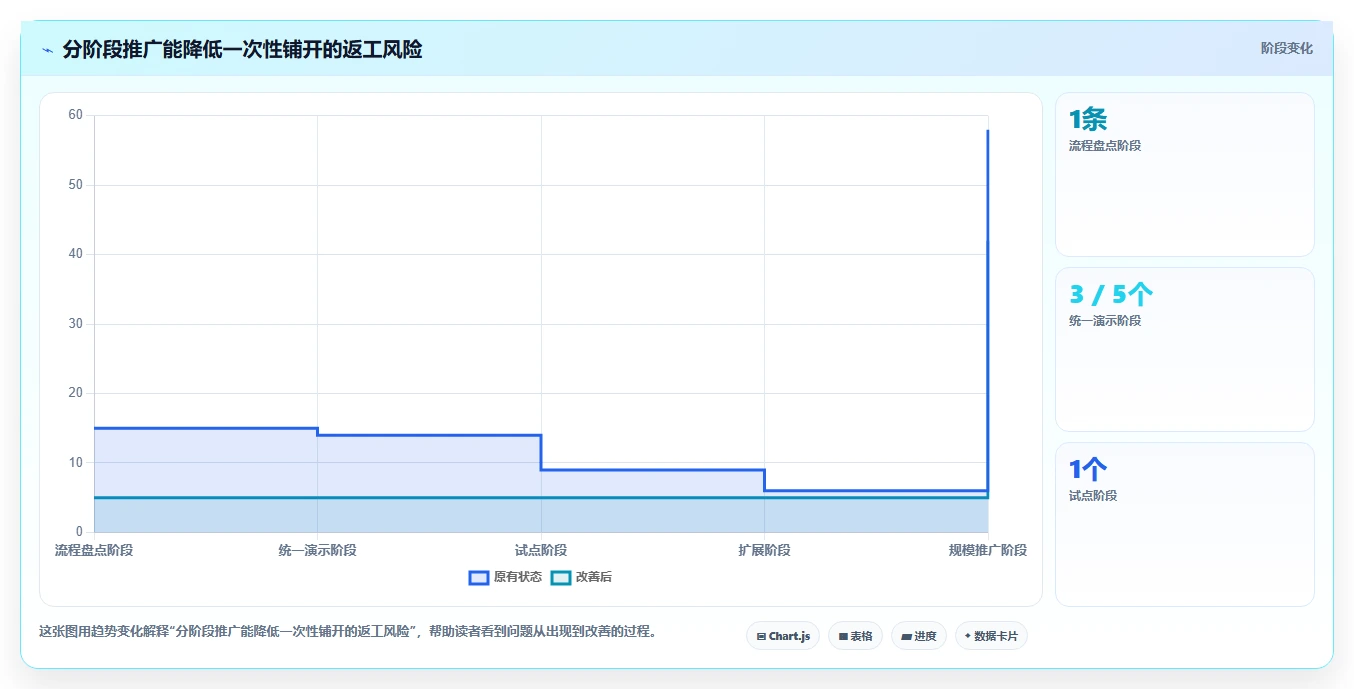Open the 1个 试点阶段 card
1354x689 pixels.
click(1184, 524)
